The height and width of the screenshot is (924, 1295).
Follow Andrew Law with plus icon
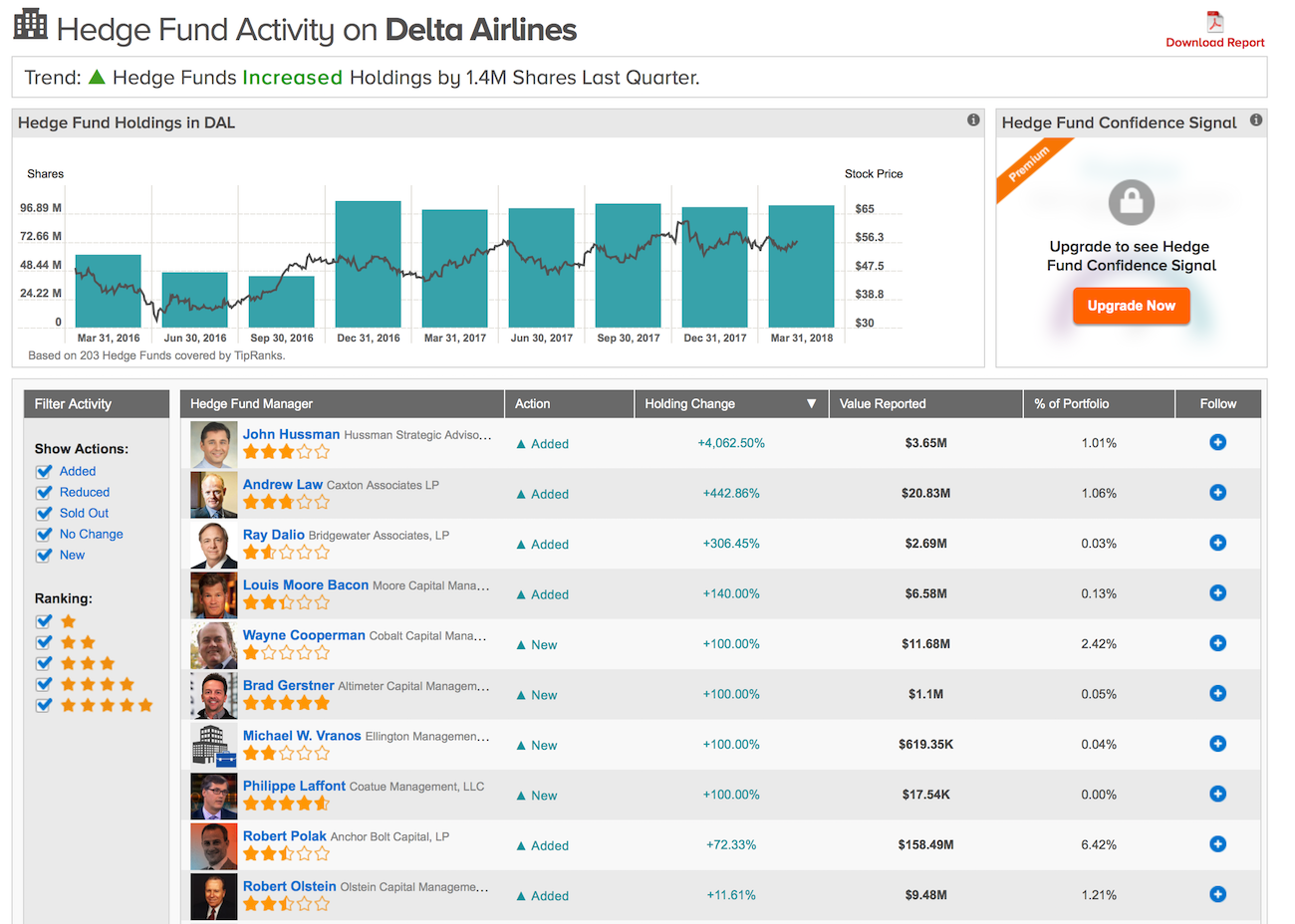tap(1217, 493)
